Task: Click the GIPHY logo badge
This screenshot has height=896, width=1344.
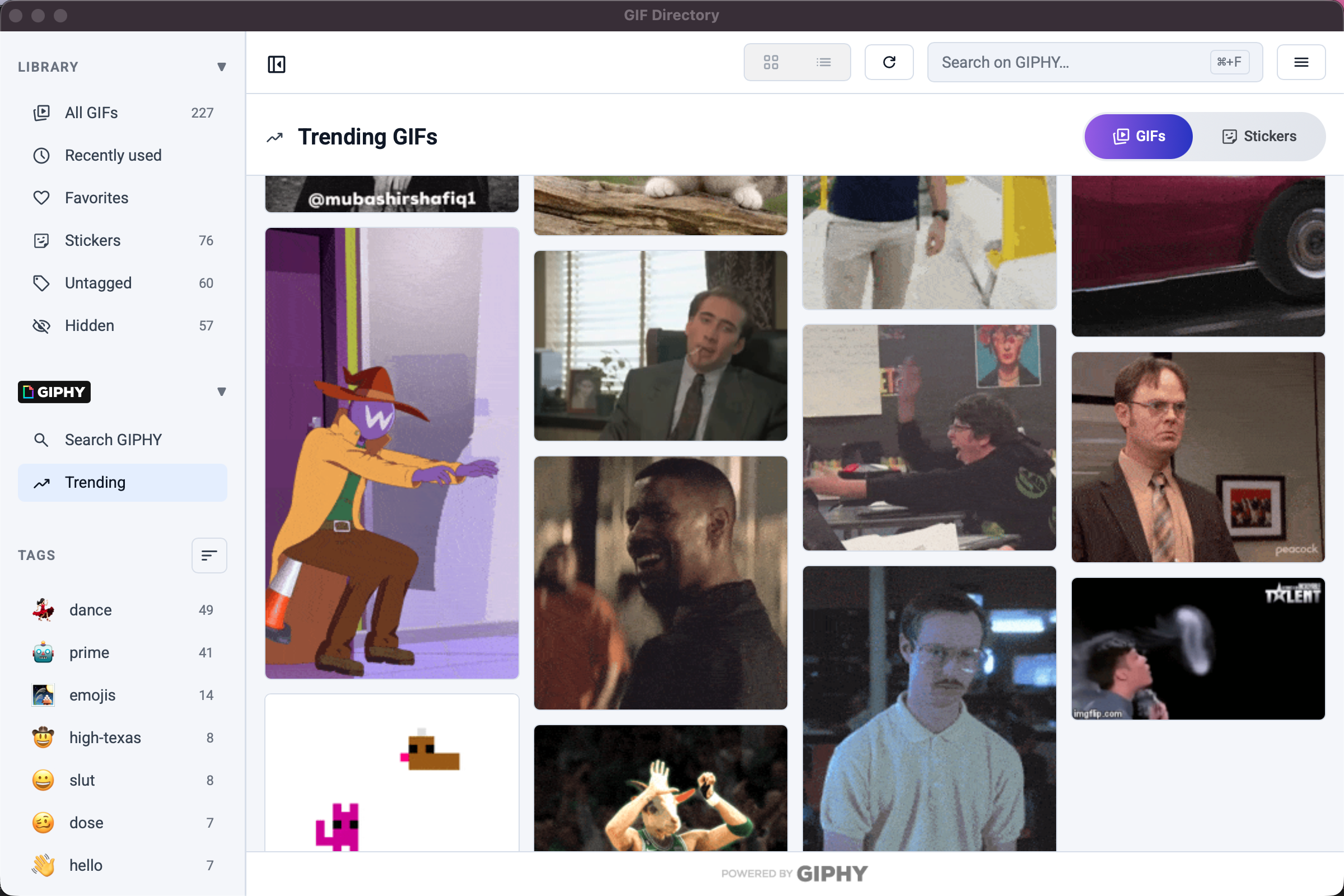Action: coord(54,391)
